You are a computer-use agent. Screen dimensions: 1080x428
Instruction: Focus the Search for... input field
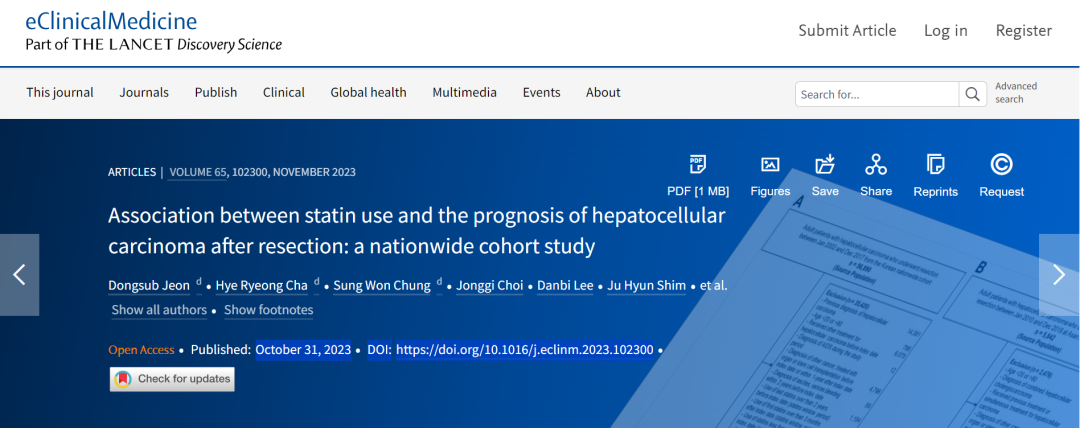click(877, 94)
